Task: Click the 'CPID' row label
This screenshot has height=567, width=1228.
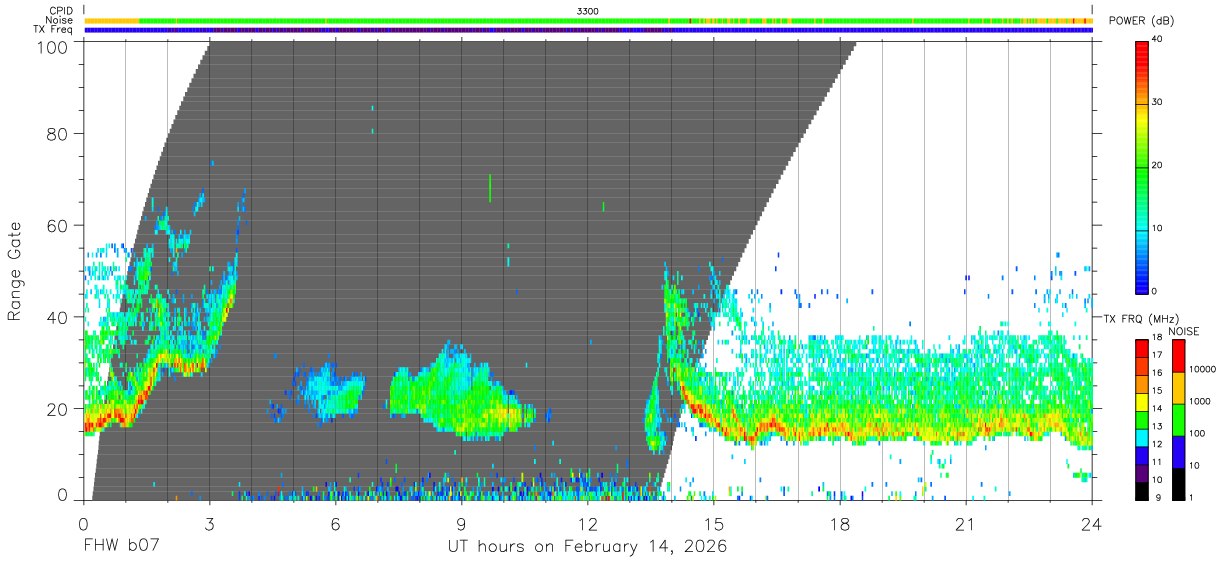Action: pos(61,11)
